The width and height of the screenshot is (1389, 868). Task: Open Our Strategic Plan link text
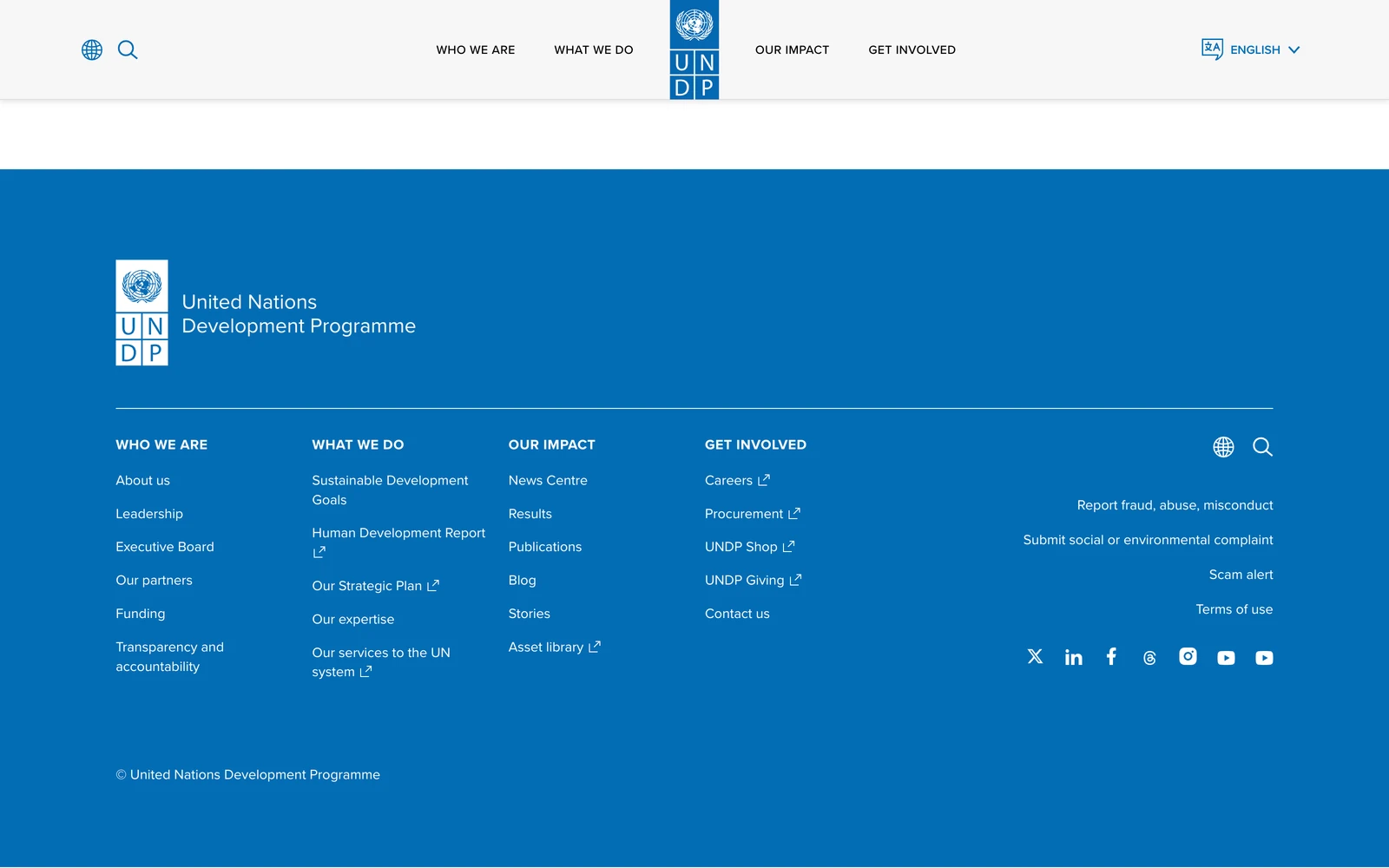366,586
